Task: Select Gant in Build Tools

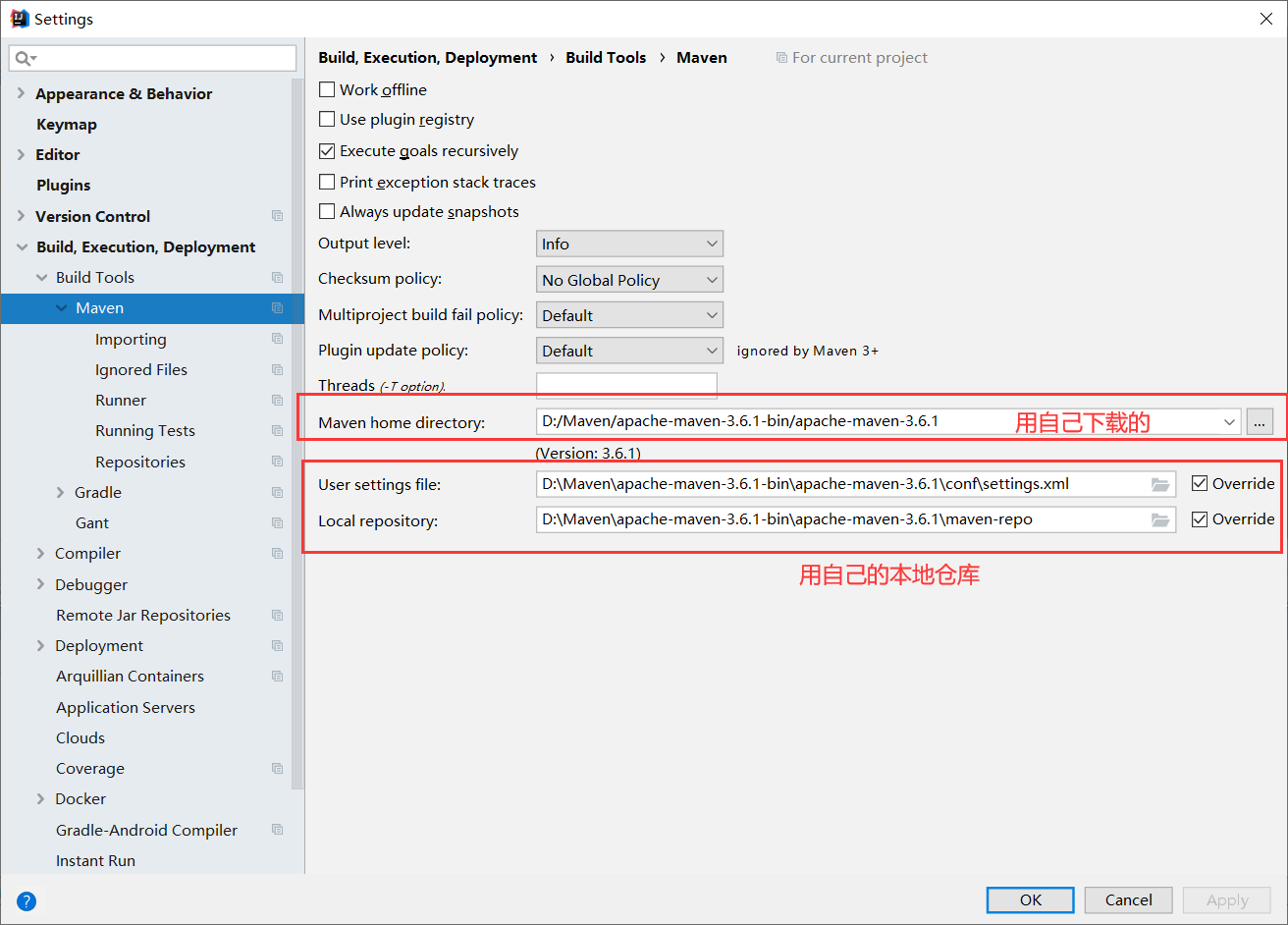Action: pos(92,523)
